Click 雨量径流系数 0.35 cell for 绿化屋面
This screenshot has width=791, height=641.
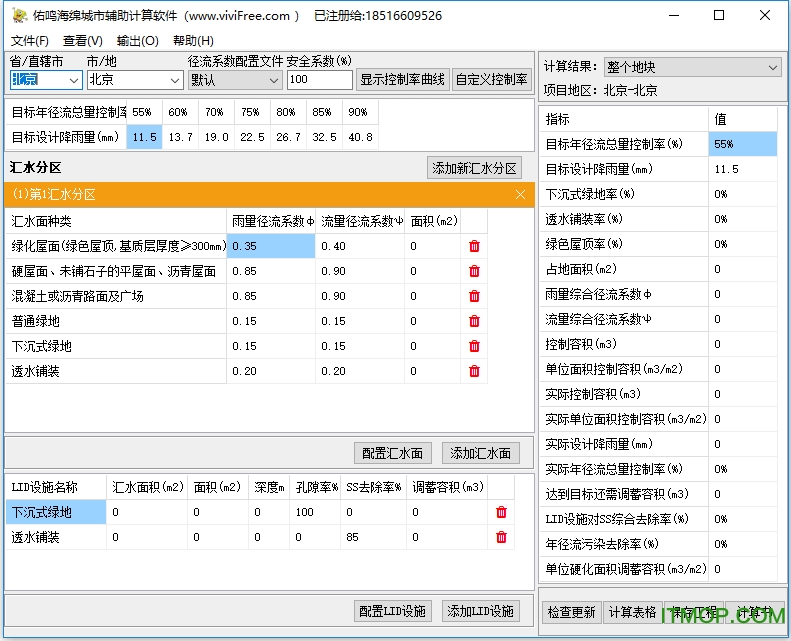[271, 246]
